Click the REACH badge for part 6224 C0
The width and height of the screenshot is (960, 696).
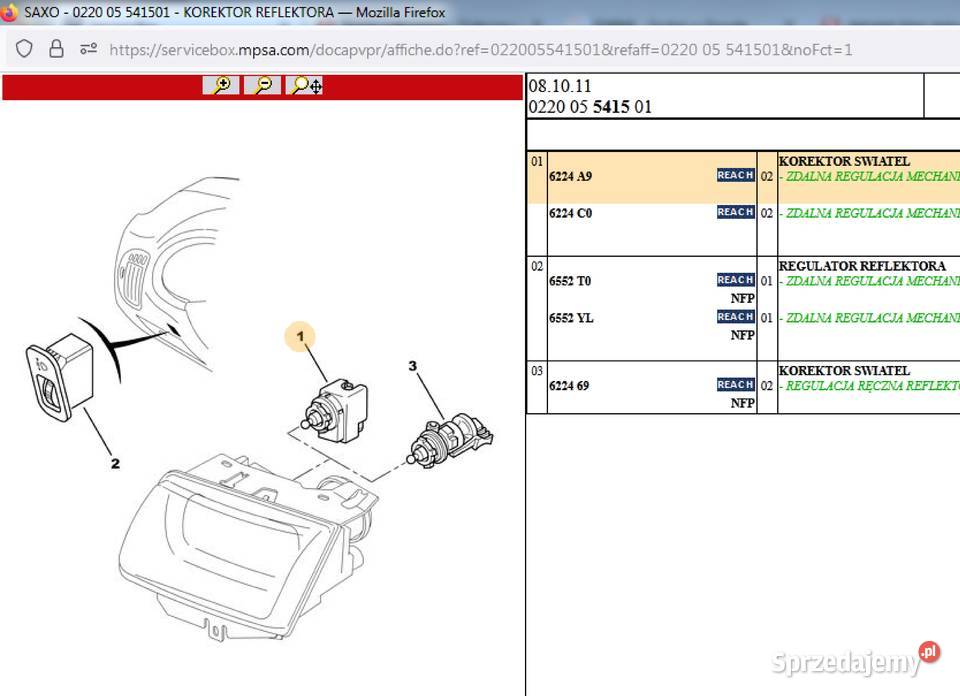735,212
